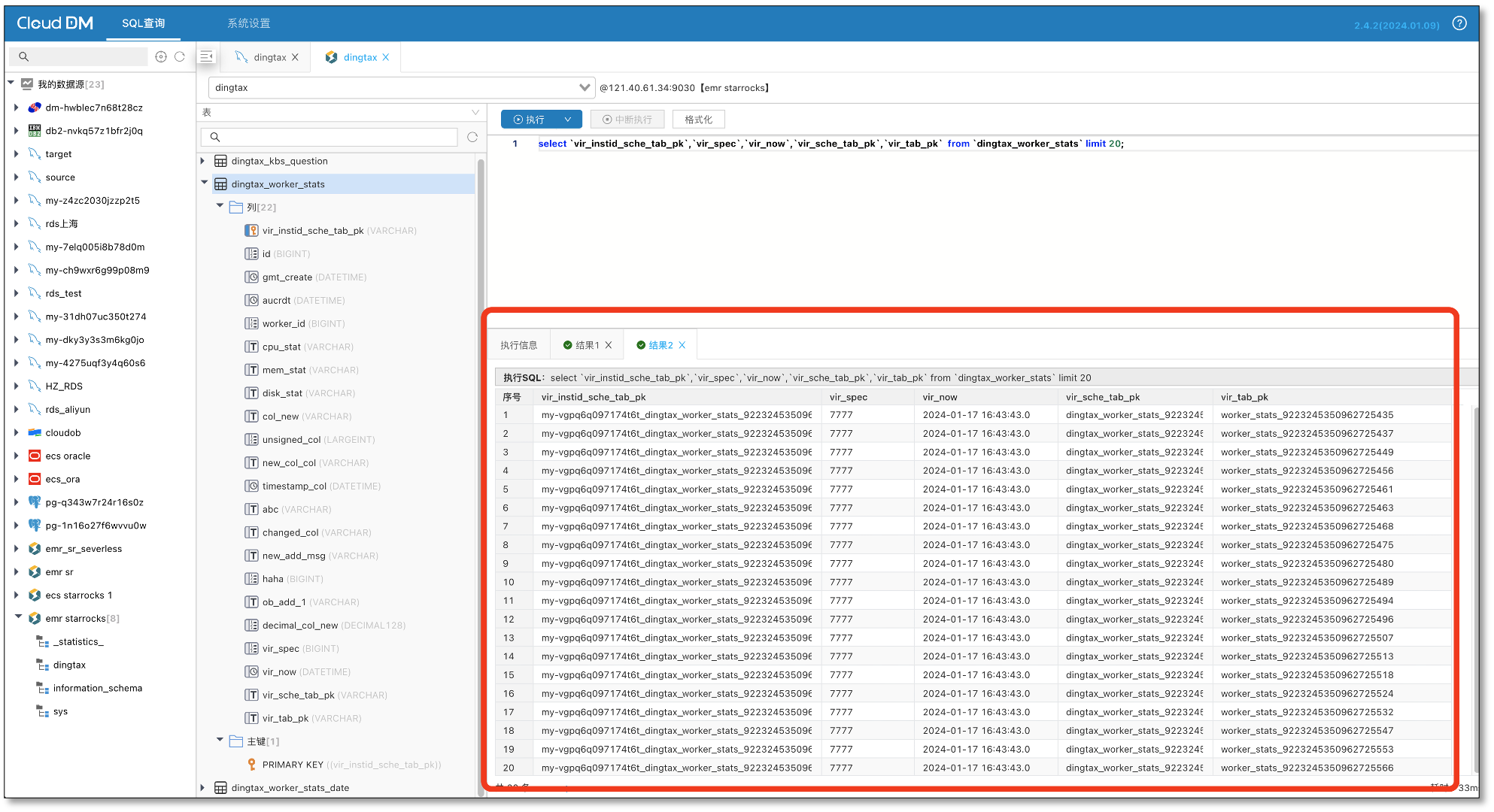
Task: Click the dingtax schema icon under emr starrocks
Action: (43, 665)
